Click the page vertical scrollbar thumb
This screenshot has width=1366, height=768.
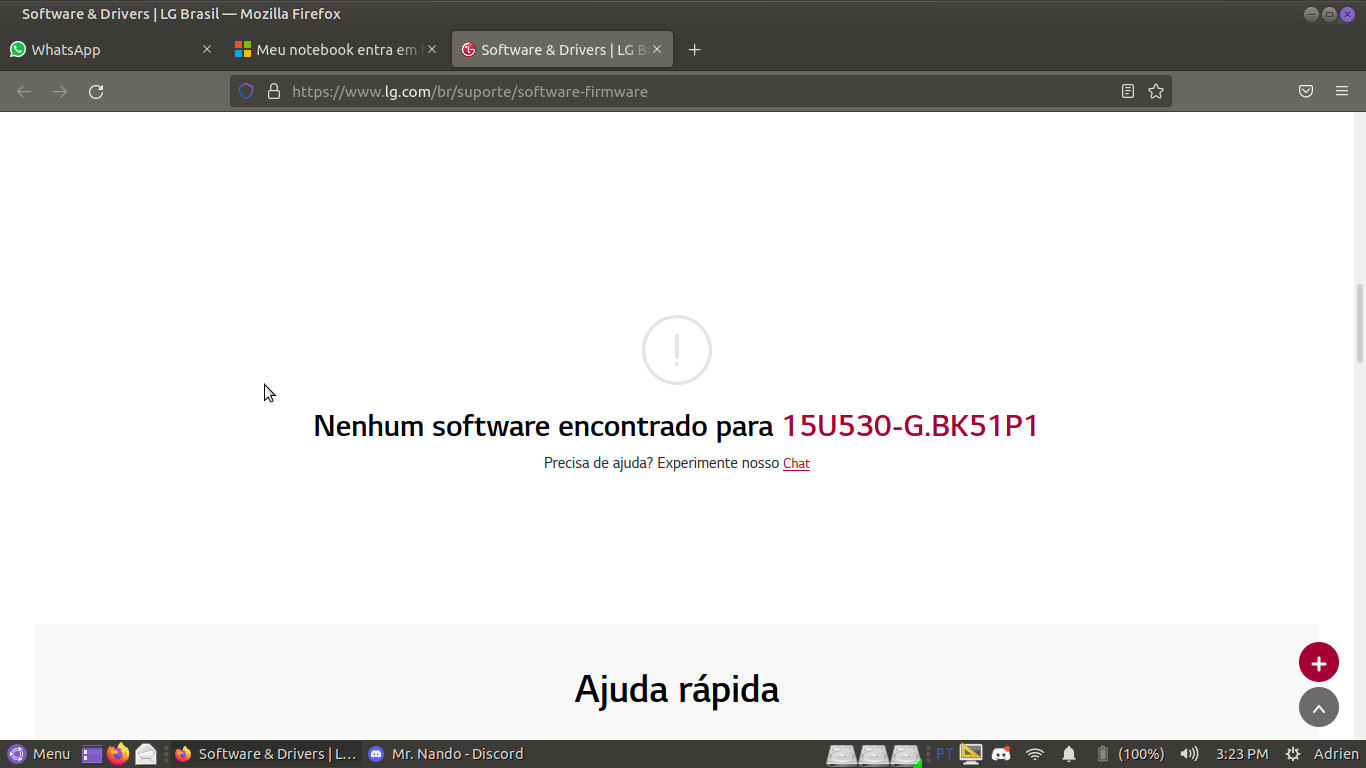[x=1360, y=323]
